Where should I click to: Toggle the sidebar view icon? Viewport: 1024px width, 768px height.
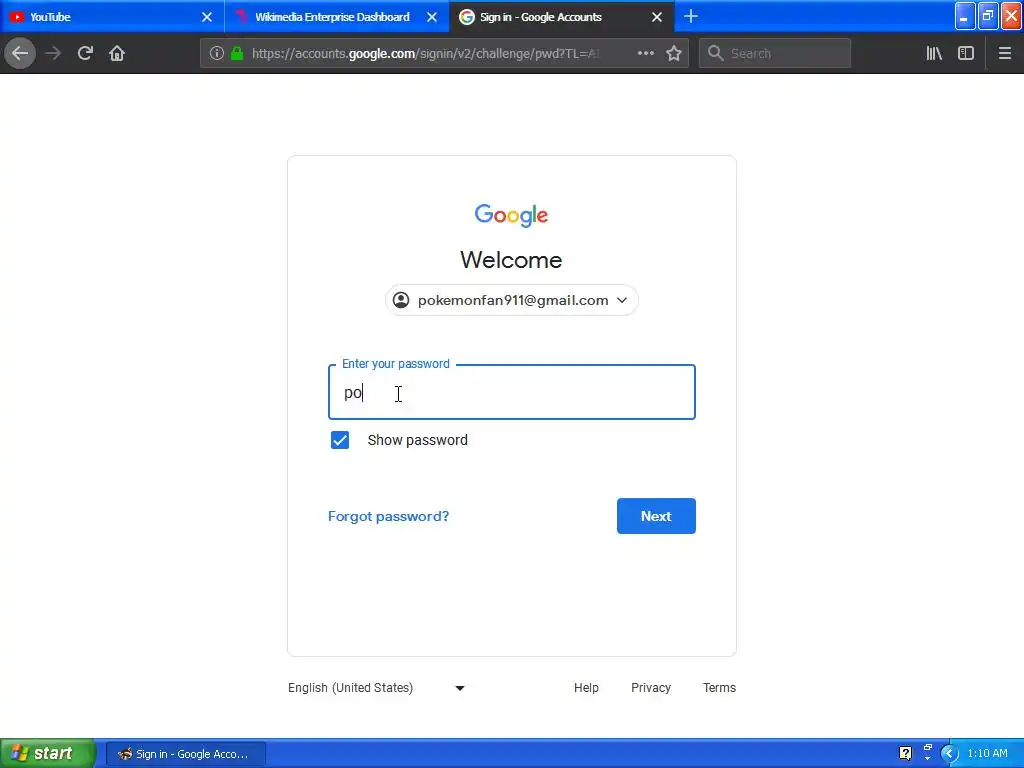tap(966, 53)
